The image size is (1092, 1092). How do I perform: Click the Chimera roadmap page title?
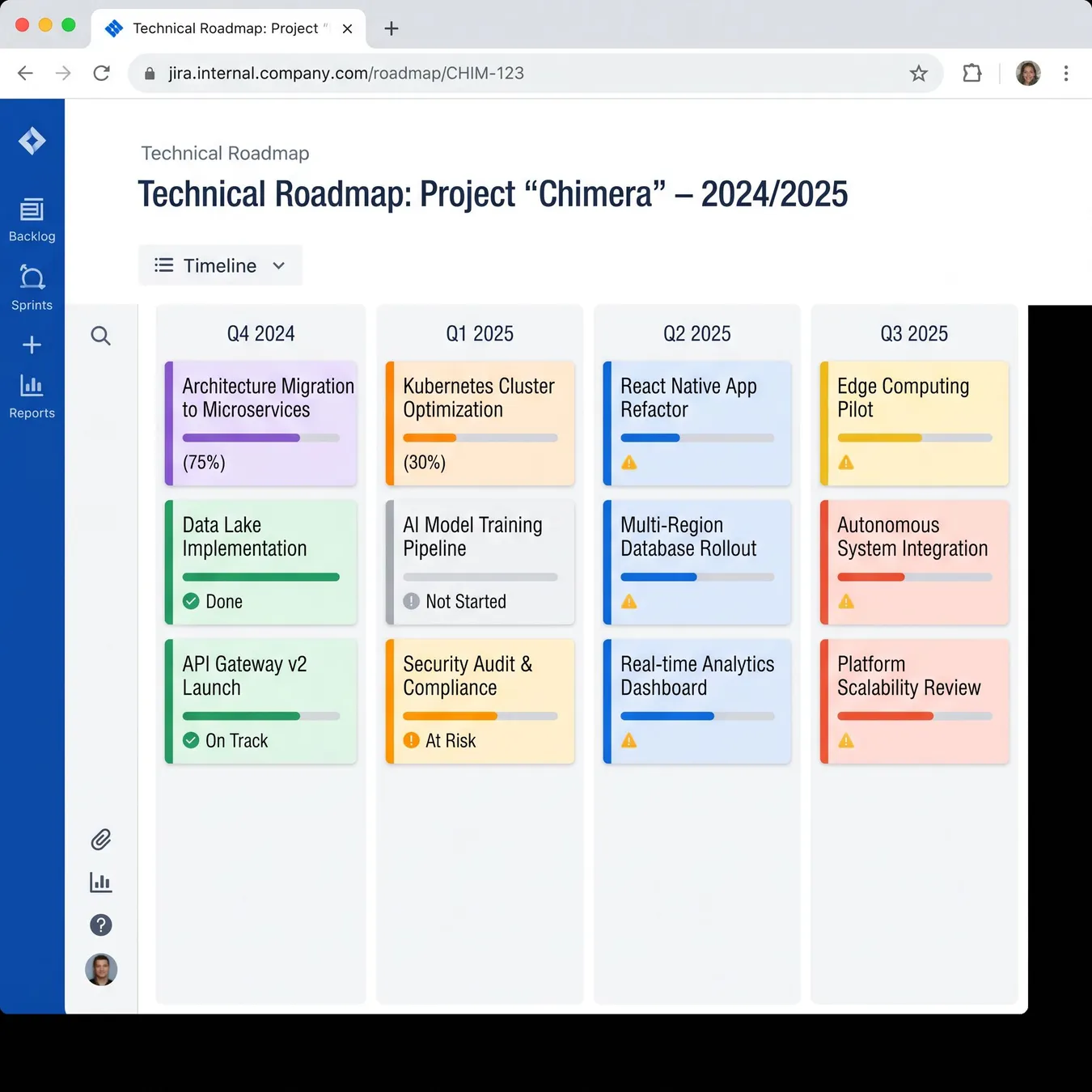[493, 194]
